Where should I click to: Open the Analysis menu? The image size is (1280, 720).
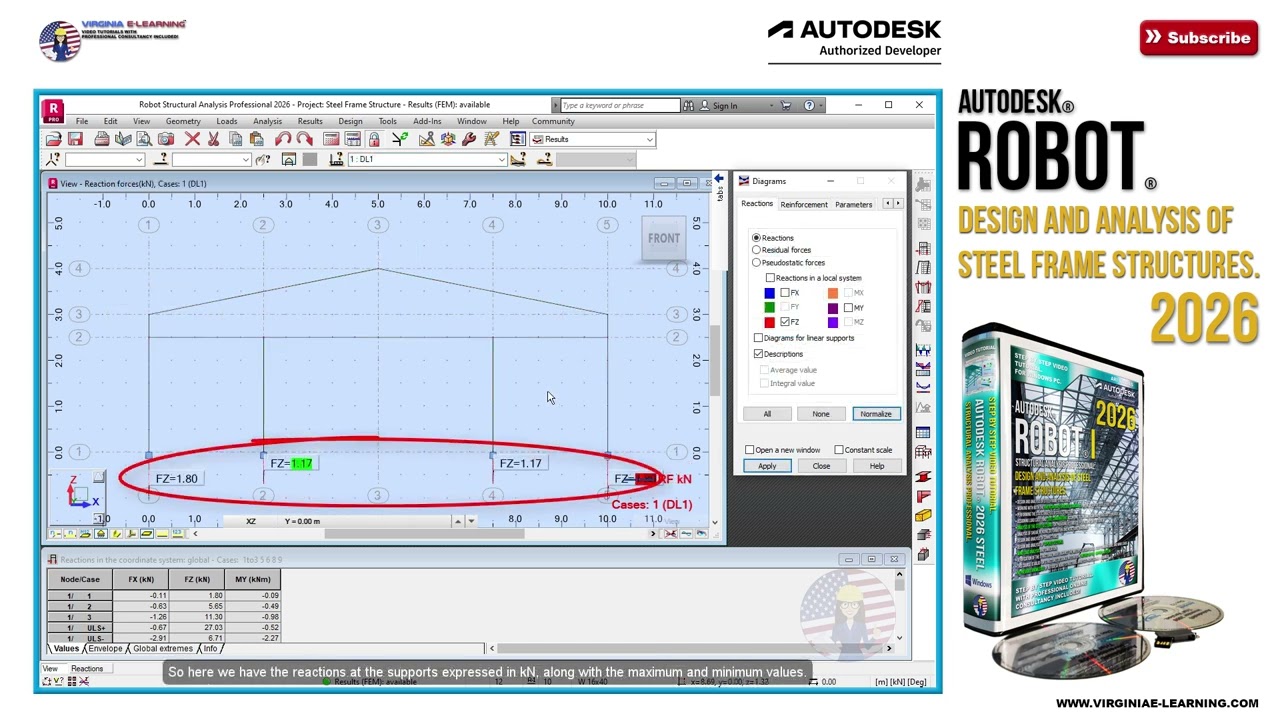(267, 121)
